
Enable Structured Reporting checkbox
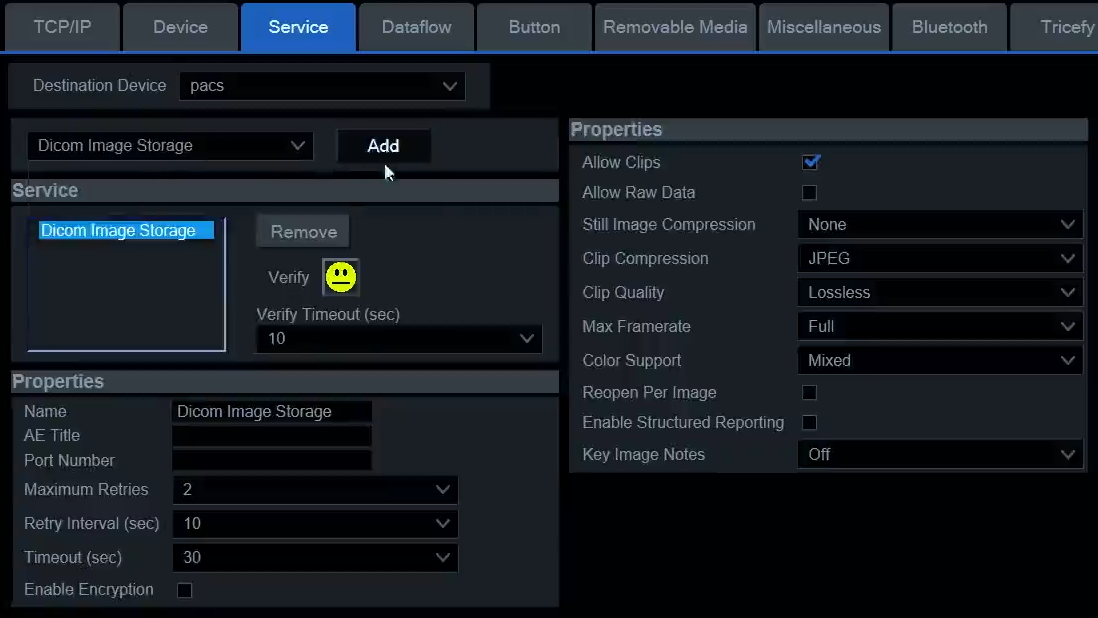[810, 423]
